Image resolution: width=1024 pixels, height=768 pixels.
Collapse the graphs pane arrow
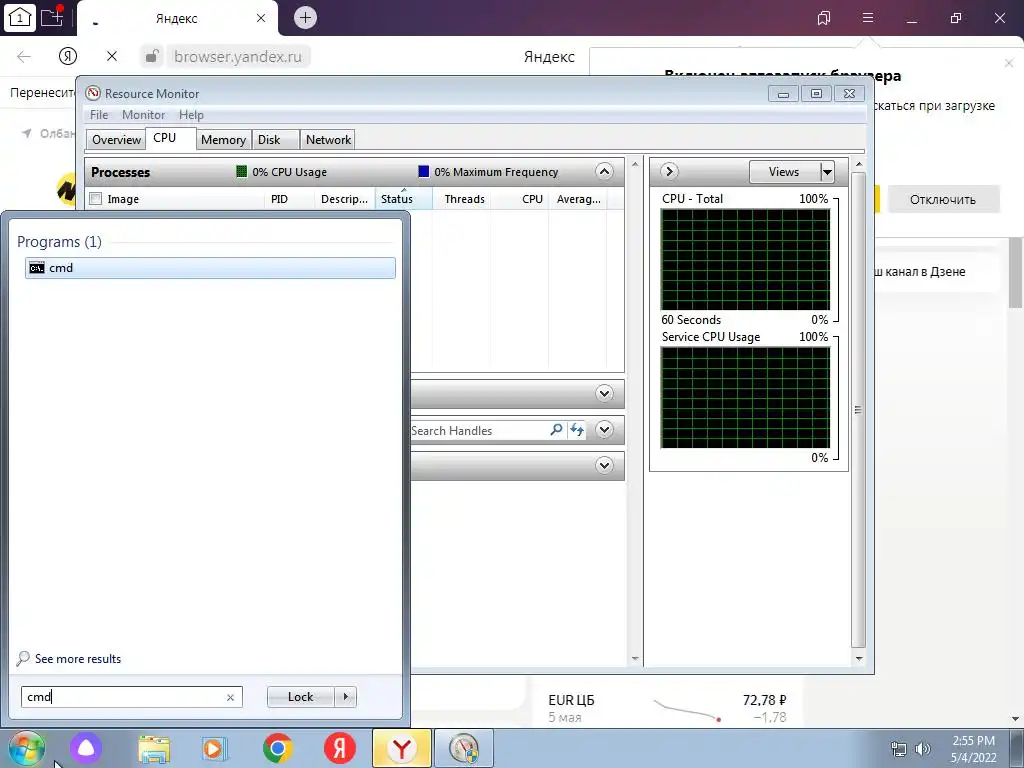(669, 172)
